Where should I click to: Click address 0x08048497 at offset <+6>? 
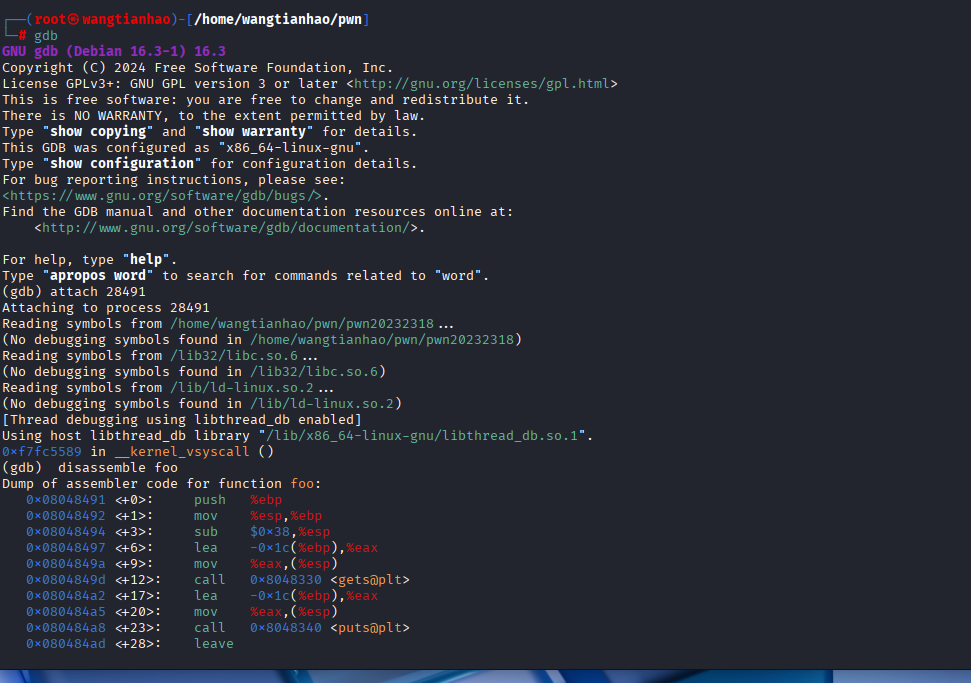click(66, 548)
